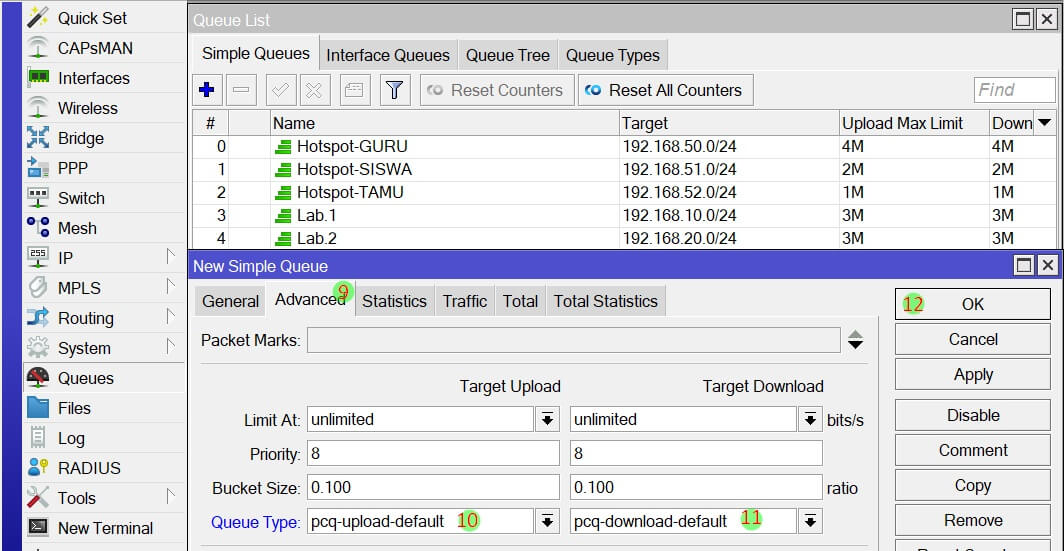
Task: Click the comment icon in queue toolbar
Action: point(353,90)
